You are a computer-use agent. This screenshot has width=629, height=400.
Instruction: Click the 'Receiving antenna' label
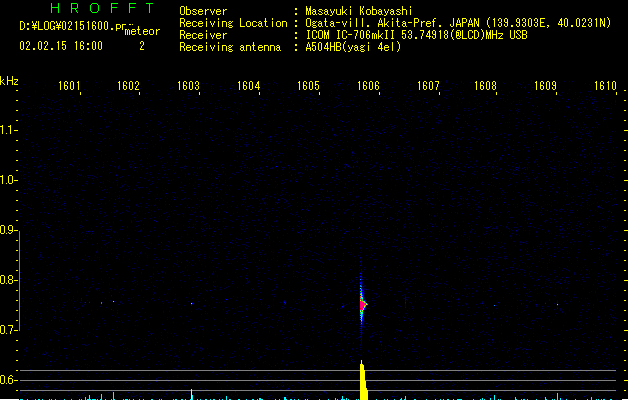[x=230, y=47]
